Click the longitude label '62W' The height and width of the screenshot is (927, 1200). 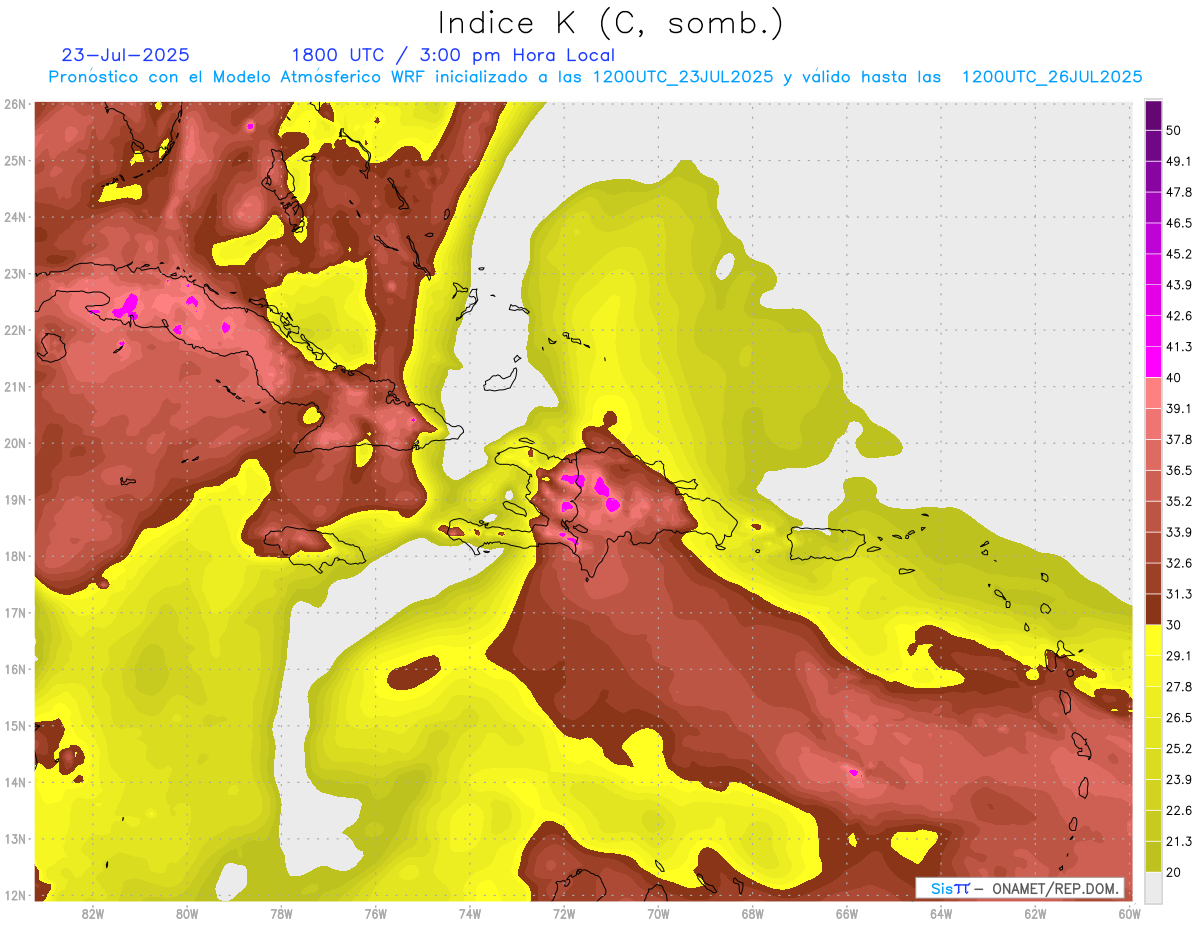point(1035,914)
